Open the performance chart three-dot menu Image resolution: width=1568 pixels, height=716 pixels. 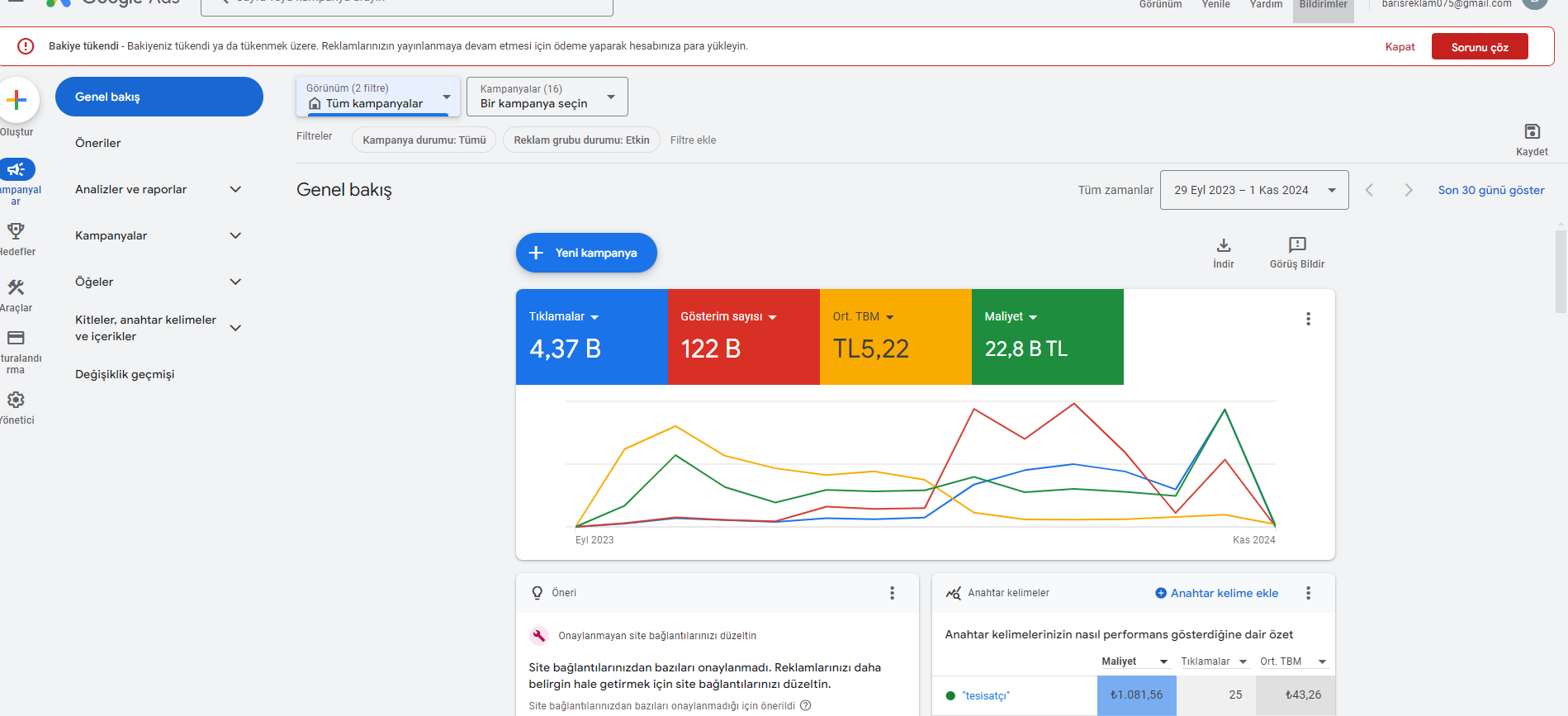[1308, 319]
